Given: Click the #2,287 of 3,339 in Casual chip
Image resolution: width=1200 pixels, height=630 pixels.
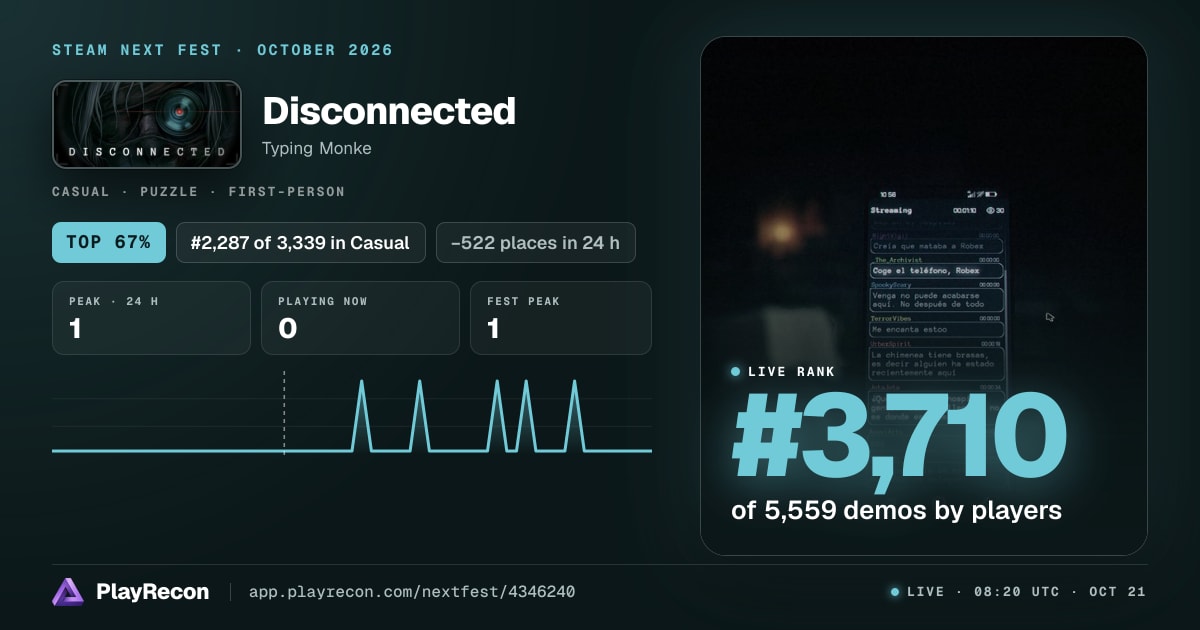Looking at the screenshot, I should [301, 242].
